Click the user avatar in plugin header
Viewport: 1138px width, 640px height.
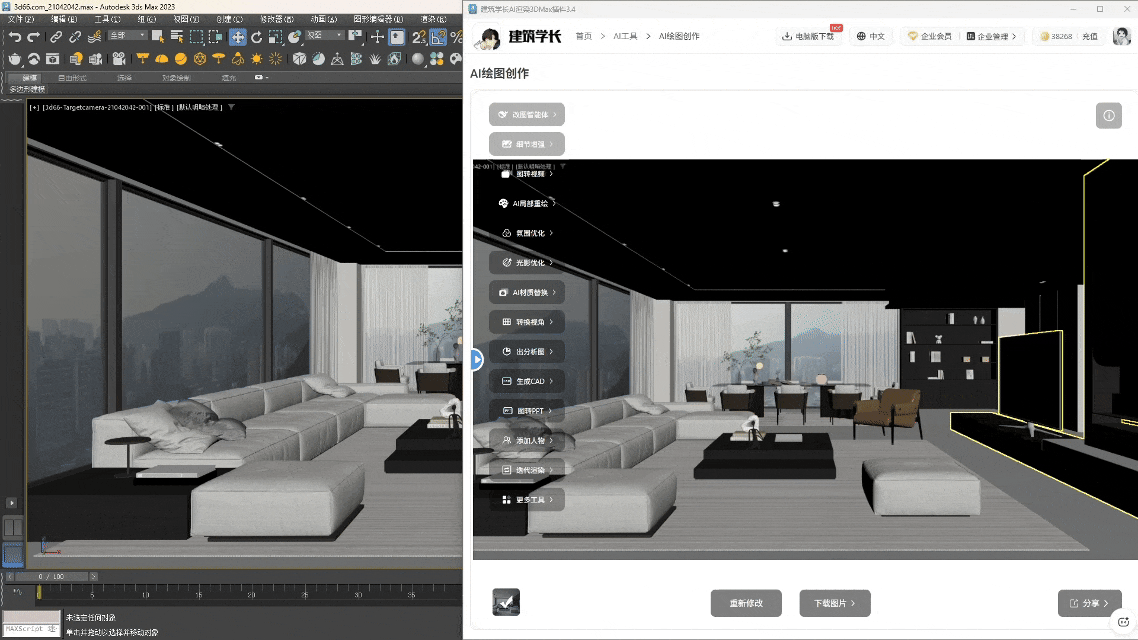1122,36
